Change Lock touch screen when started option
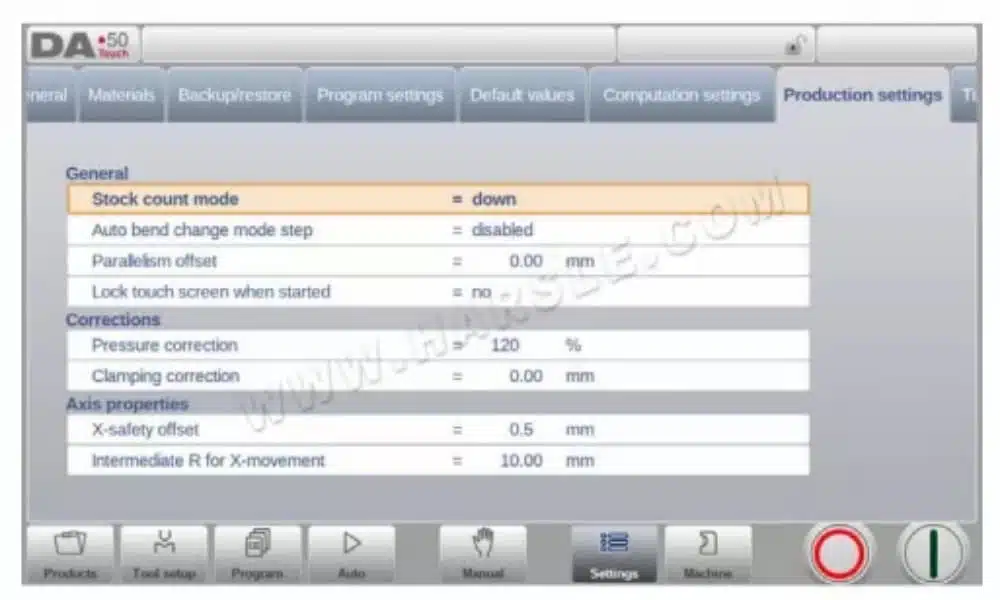Screen dimensions: 1000x600 438,292
